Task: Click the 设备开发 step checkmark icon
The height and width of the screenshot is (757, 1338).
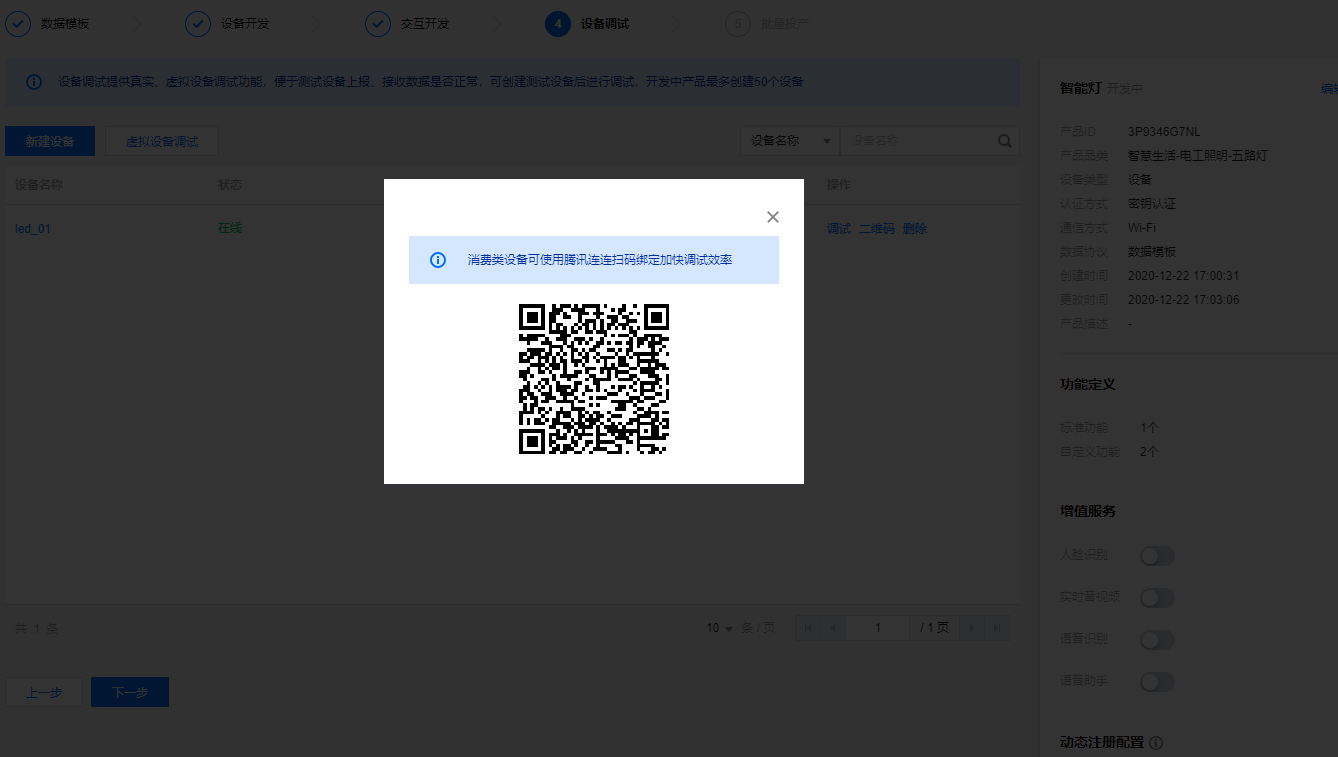Action: click(x=198, y=23)
